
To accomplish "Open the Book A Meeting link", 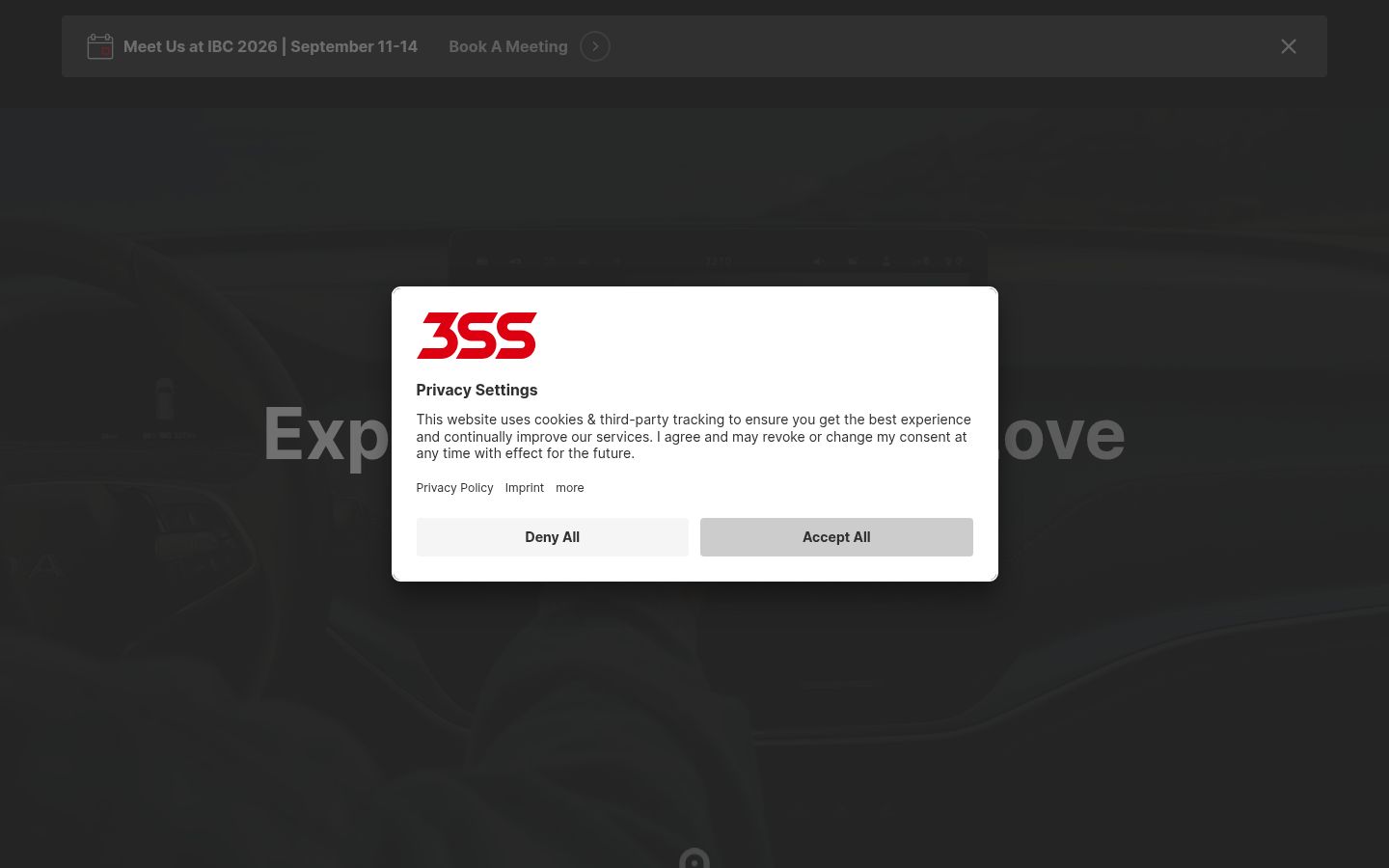I will [508, 46].
